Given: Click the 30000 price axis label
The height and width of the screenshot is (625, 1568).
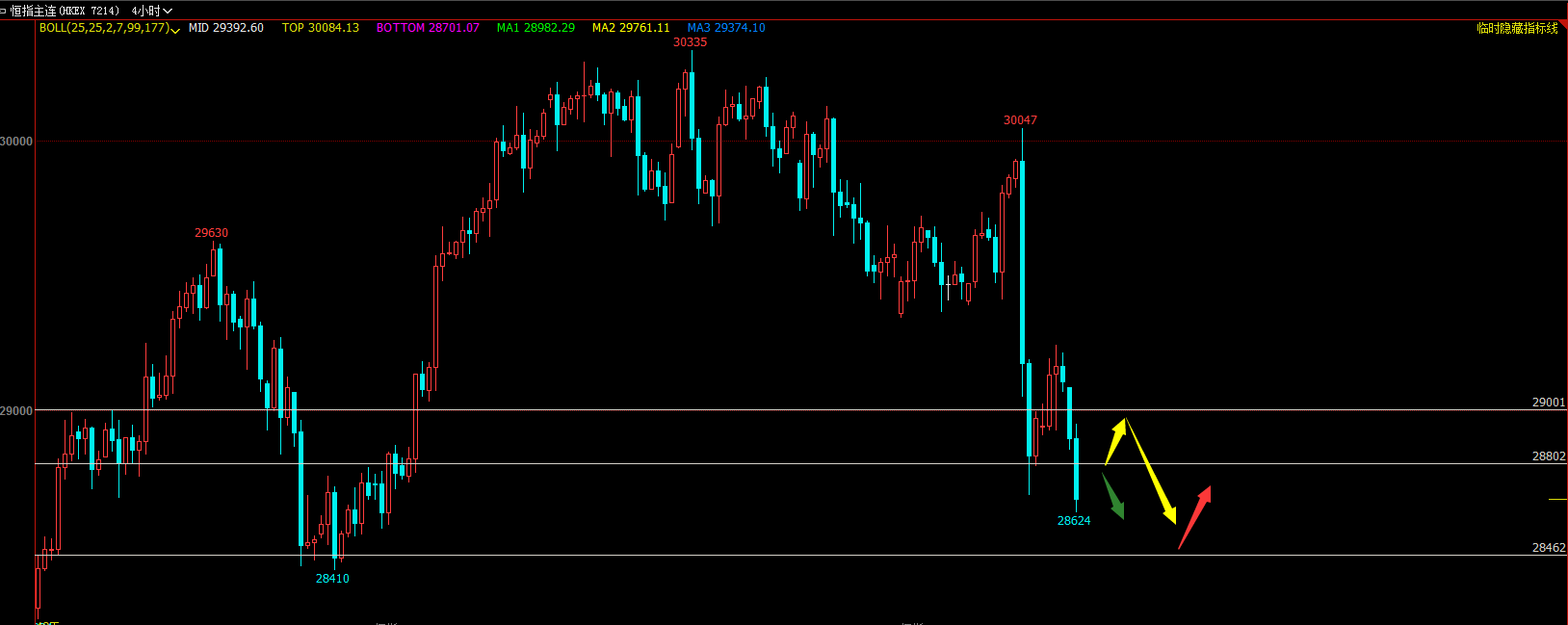Looking at the screenshot, I should pyautogui.click(x=16, y=142).
